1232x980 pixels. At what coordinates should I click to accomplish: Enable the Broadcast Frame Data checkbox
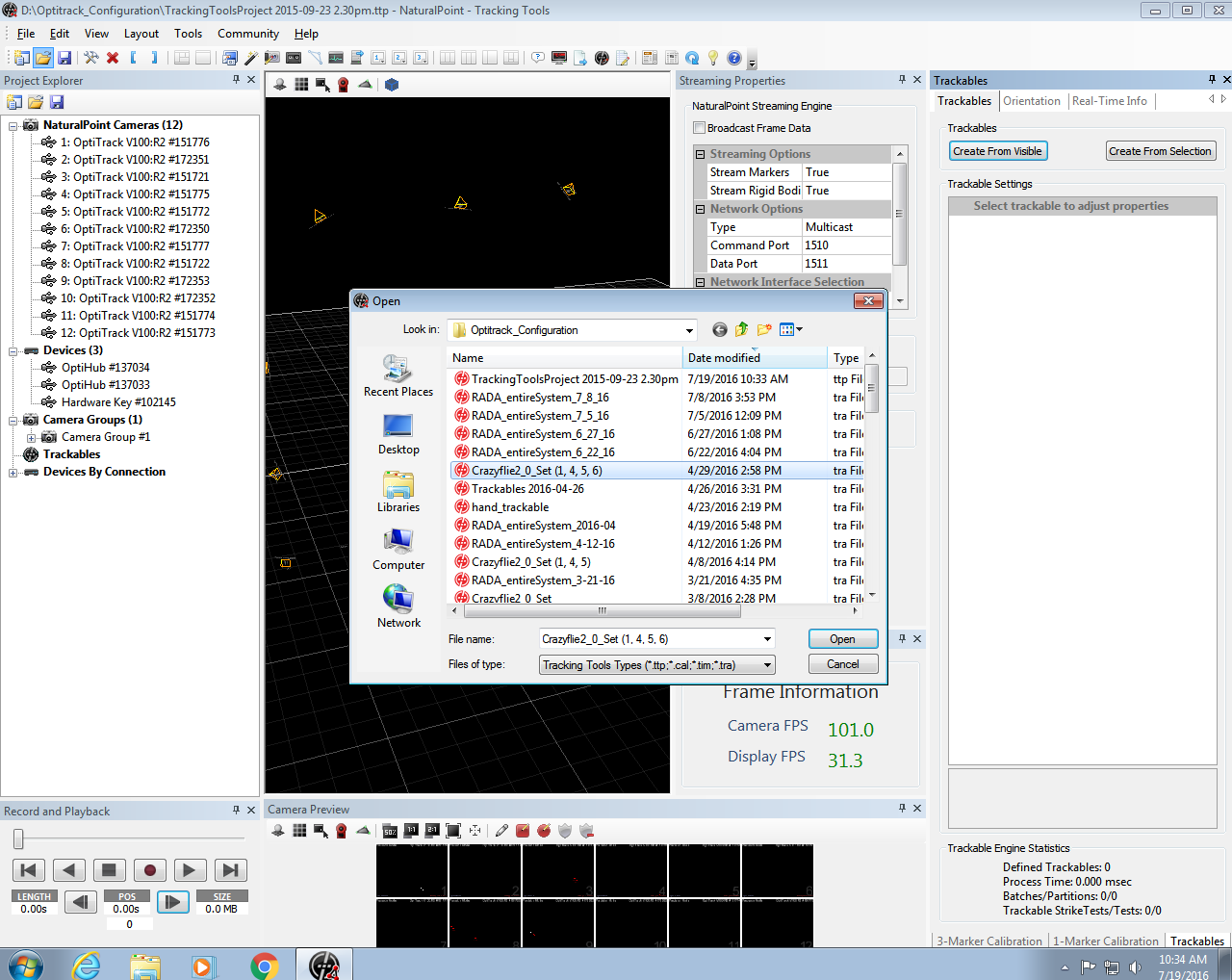700,128
